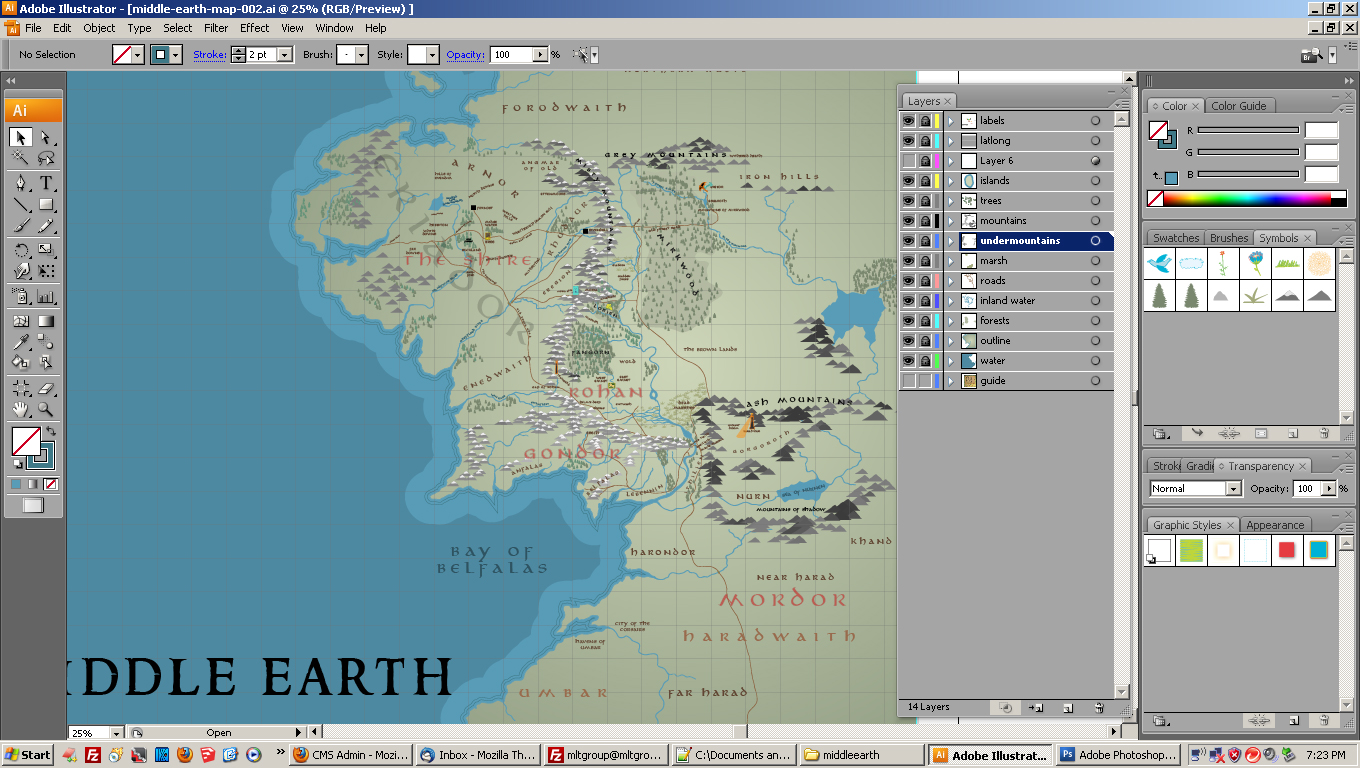Select the Paintbrush tool
The height and width of the screenshot is (768, 1360).
tap(21, 226)
